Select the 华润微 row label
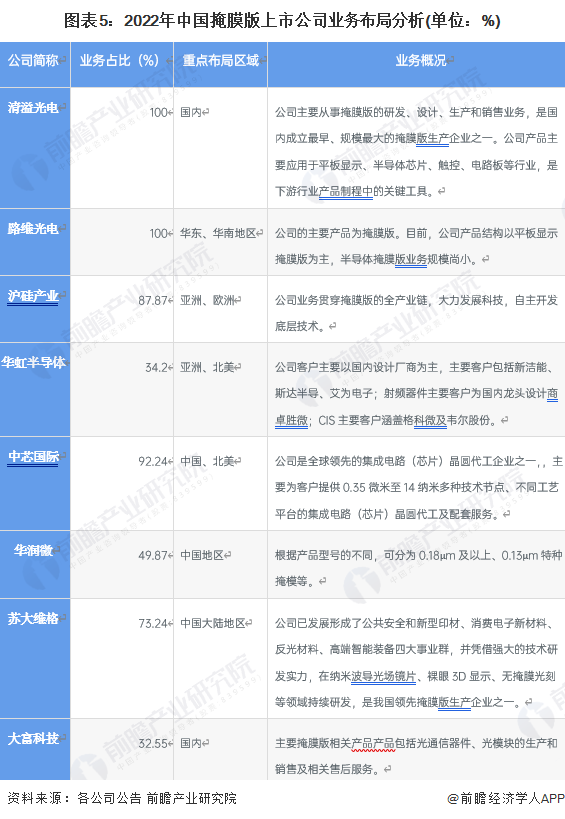The width and height of the screenshot is (565, 819). click(33, 551)
